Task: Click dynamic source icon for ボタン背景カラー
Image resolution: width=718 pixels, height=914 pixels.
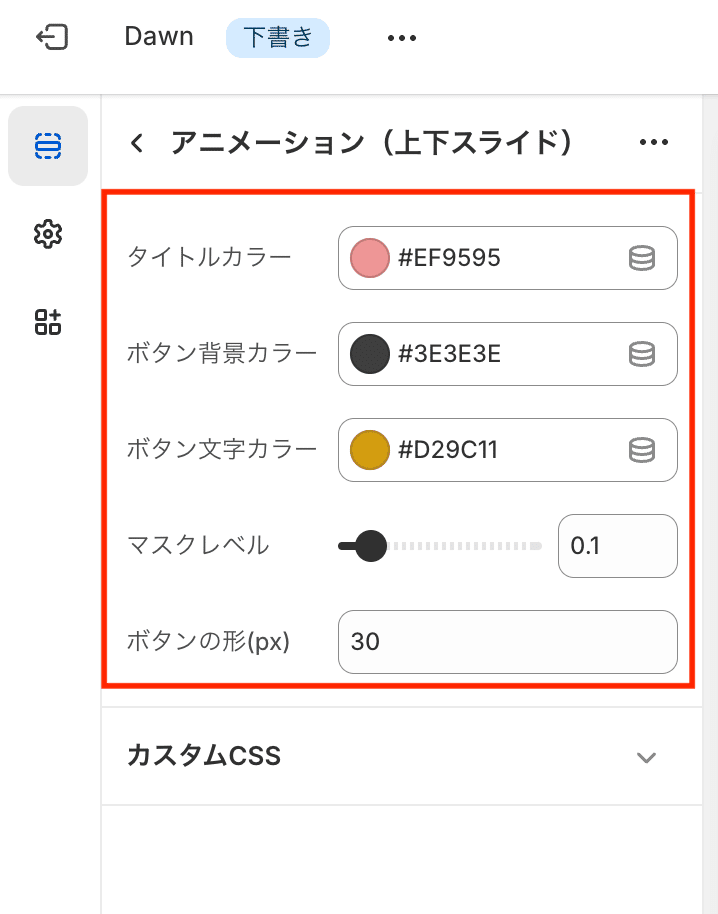Action: pos(642,354)
